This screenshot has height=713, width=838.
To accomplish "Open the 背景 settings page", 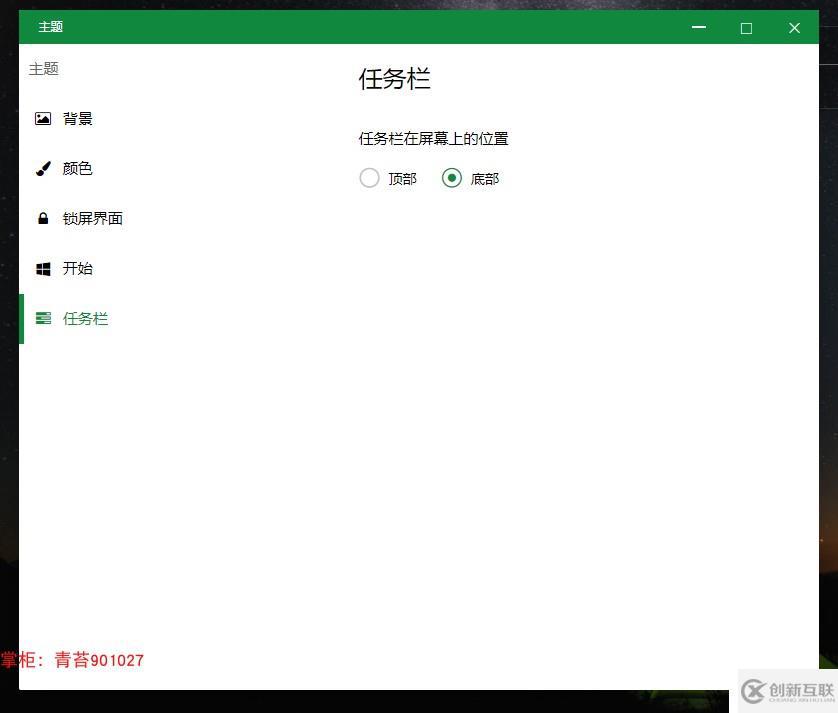I will click(77, 119).
